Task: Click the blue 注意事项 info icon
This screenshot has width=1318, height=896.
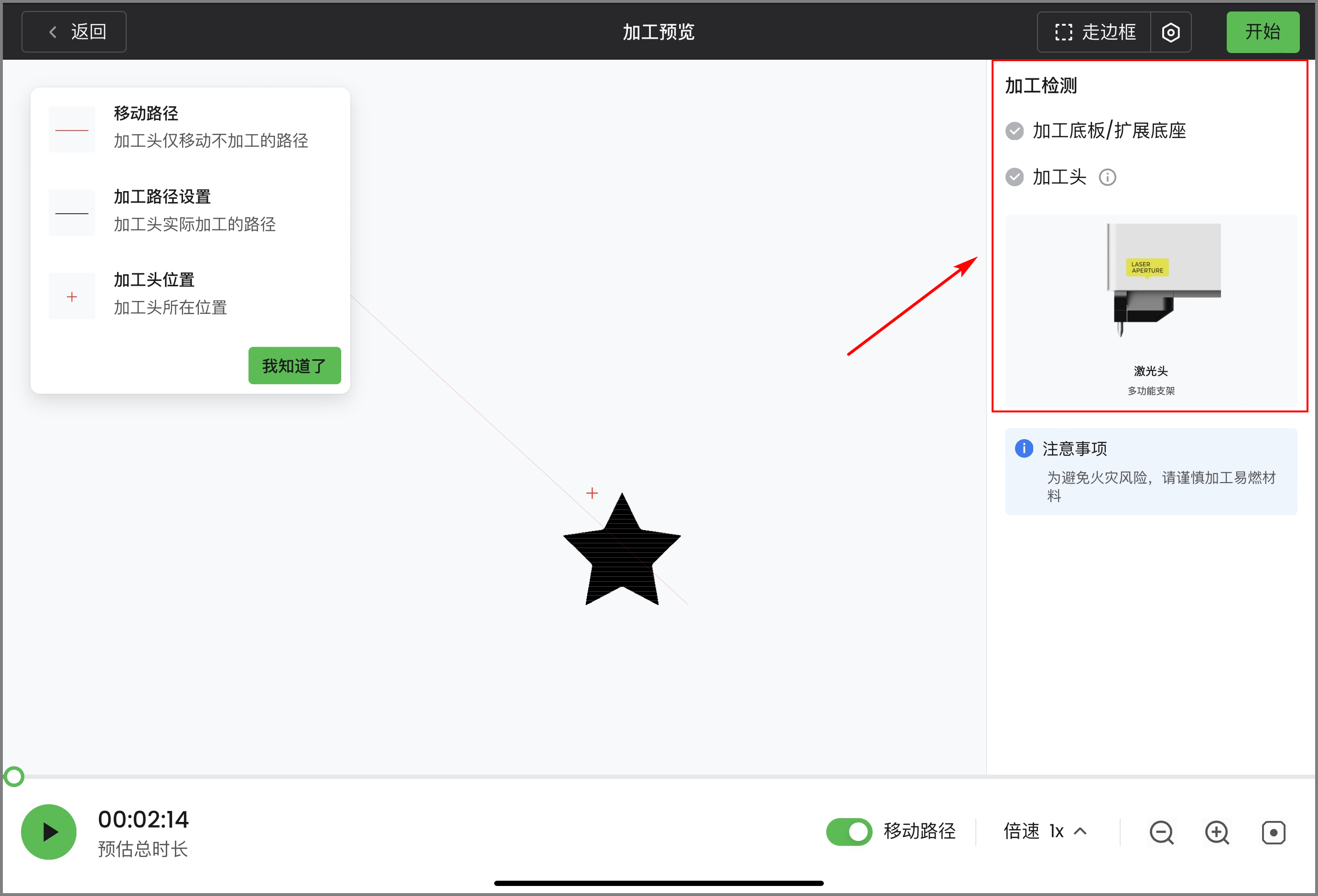Action: [1024, 448]
